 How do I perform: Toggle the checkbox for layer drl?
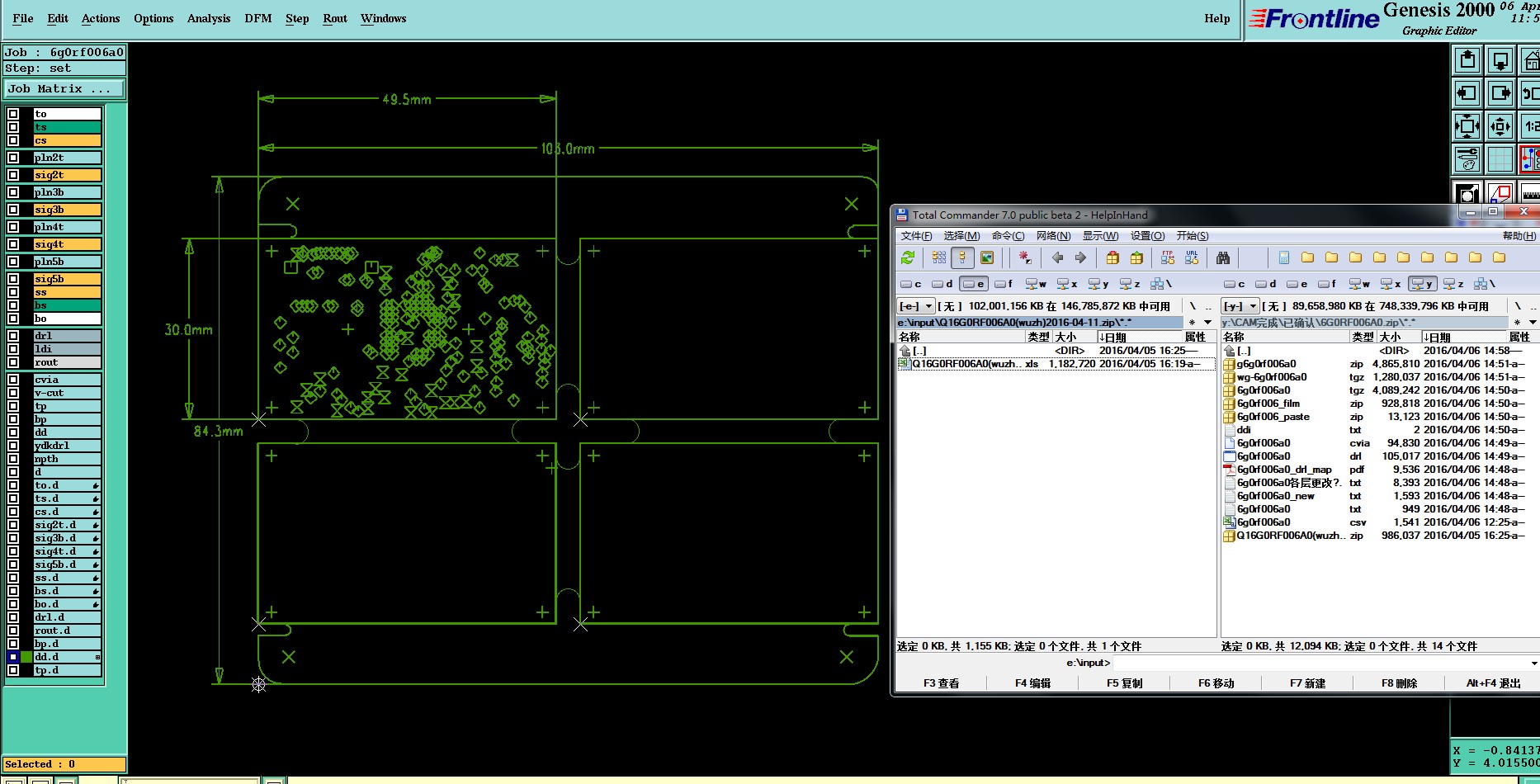click(13, 336)
